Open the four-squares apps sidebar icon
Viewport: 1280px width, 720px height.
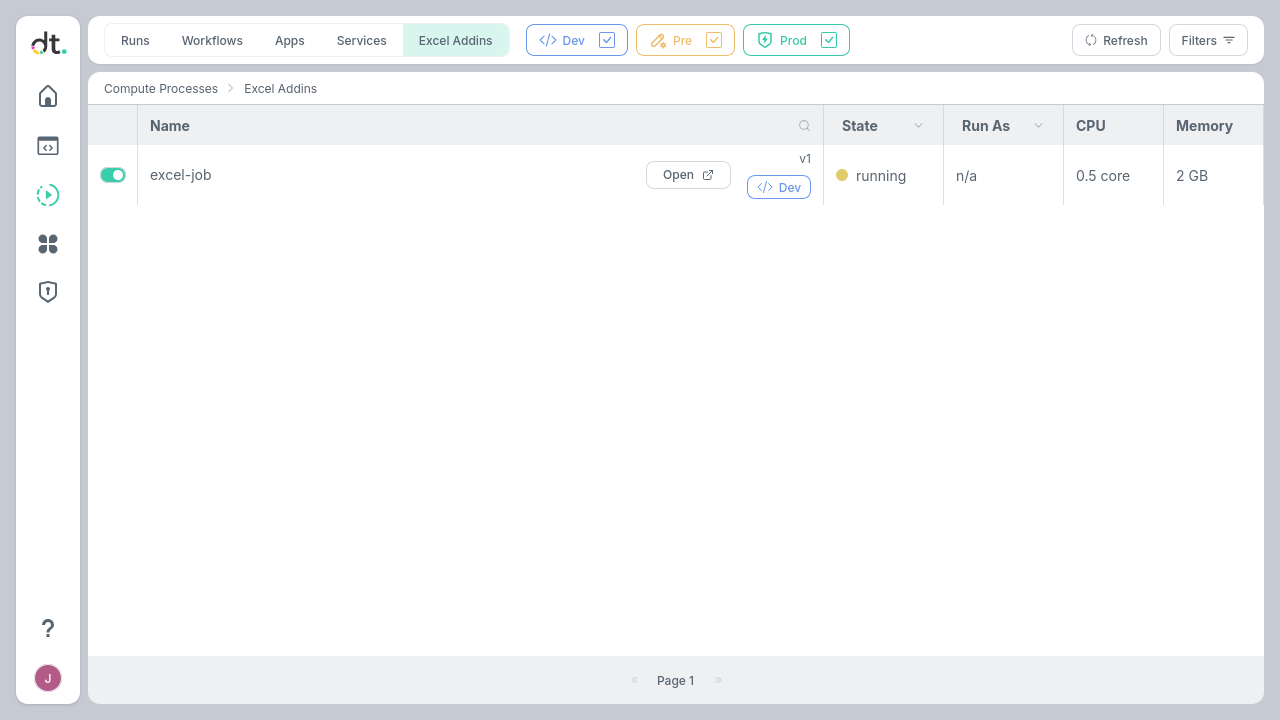coord(48,244)
